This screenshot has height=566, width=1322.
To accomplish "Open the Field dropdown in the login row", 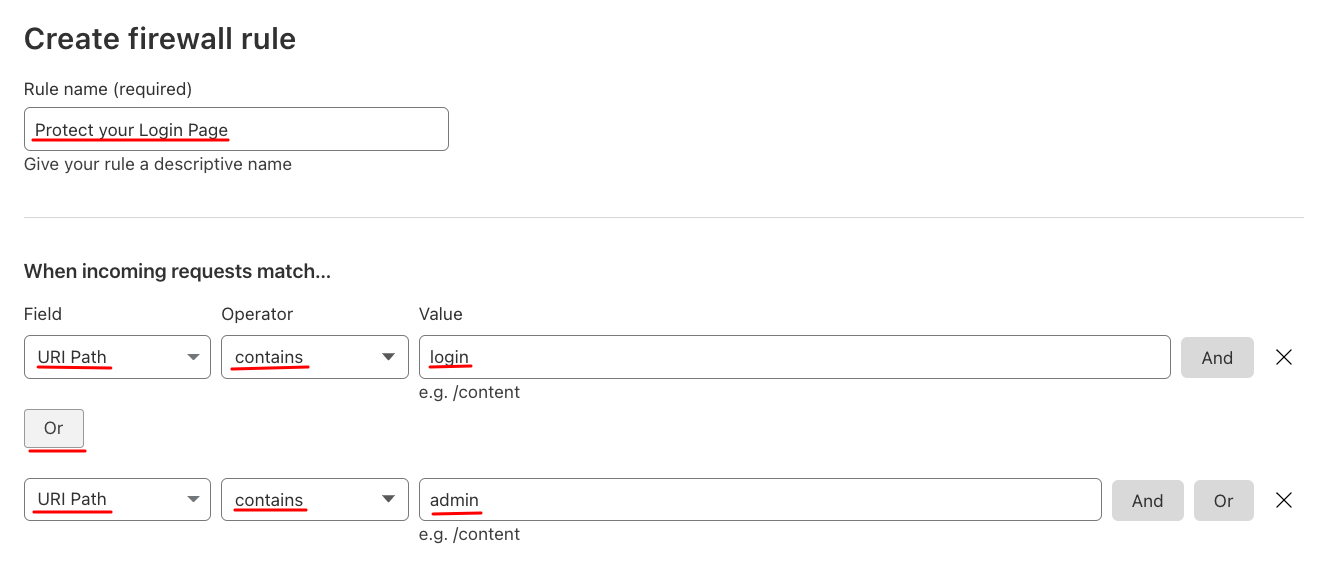I will [117, 357].
